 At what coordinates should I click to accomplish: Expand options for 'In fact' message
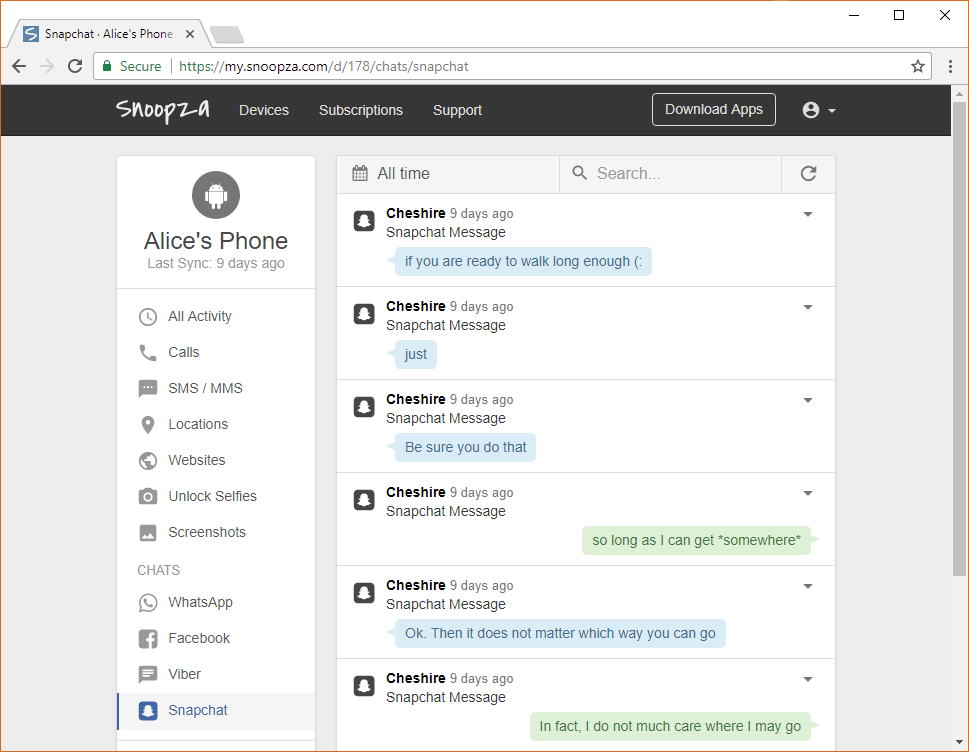point(808,679)
